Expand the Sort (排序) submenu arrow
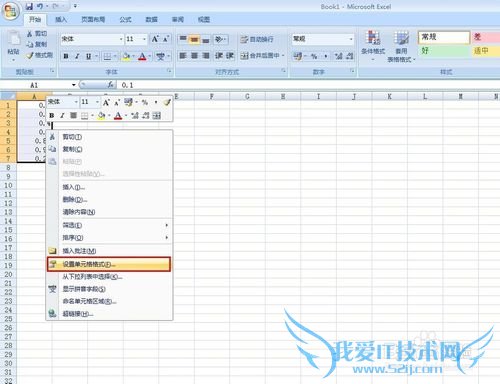Viewport: 500px width, 384px height. click(166, 238)
